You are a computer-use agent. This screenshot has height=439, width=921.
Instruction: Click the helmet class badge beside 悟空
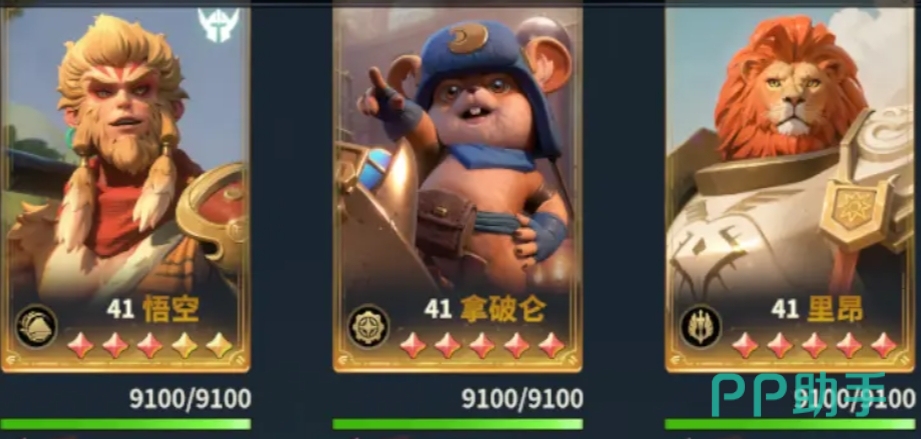[36, 327]
